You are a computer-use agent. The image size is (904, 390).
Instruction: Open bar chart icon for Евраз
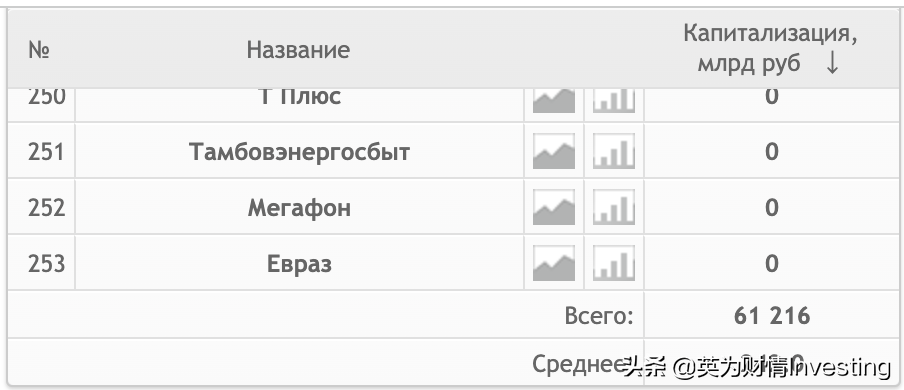pos(614,264)
